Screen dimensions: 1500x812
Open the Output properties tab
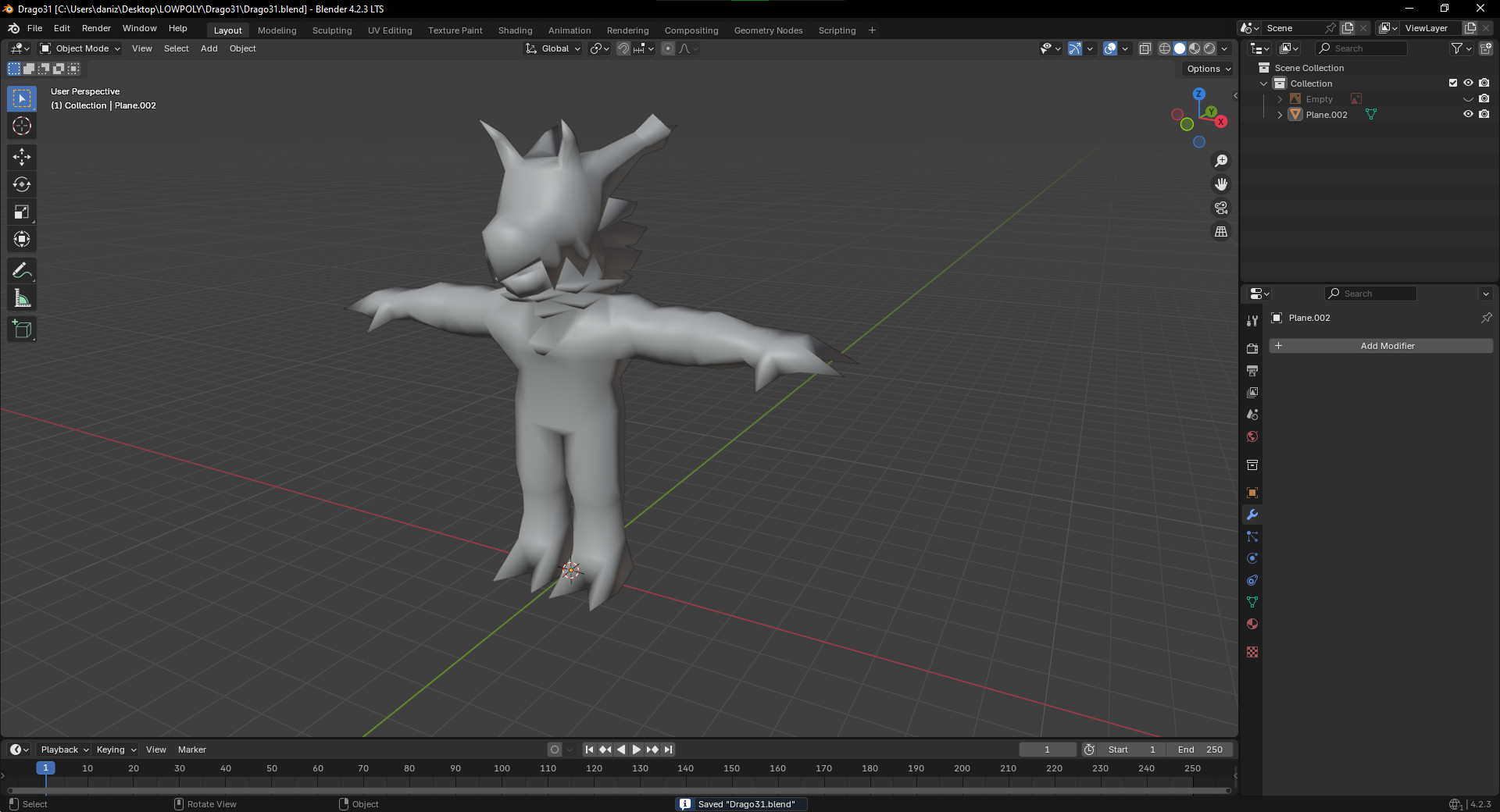1252,370
